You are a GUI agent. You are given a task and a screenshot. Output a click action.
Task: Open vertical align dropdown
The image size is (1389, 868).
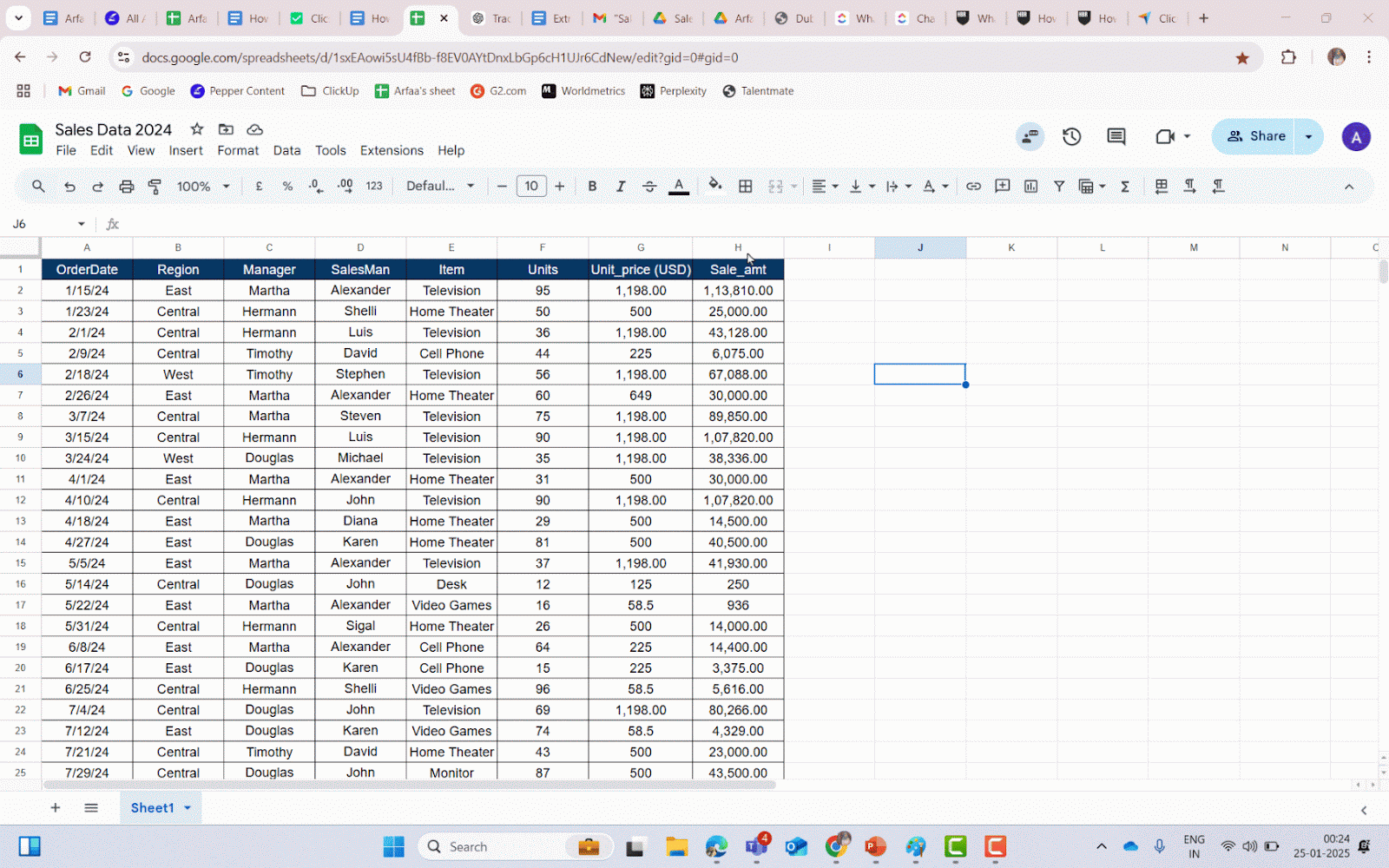coord(862,186)
